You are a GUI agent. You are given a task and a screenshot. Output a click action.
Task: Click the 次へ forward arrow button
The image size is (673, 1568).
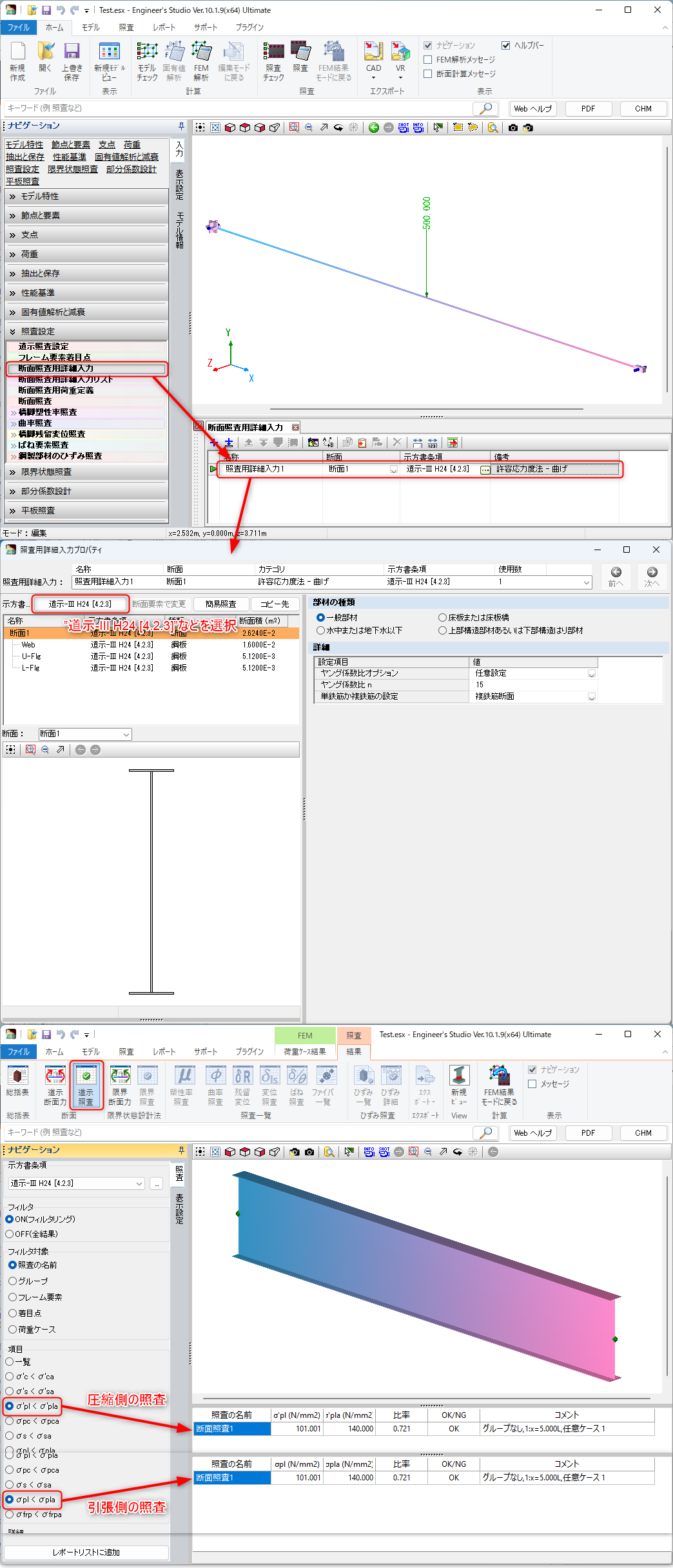[x=652, y=576]
